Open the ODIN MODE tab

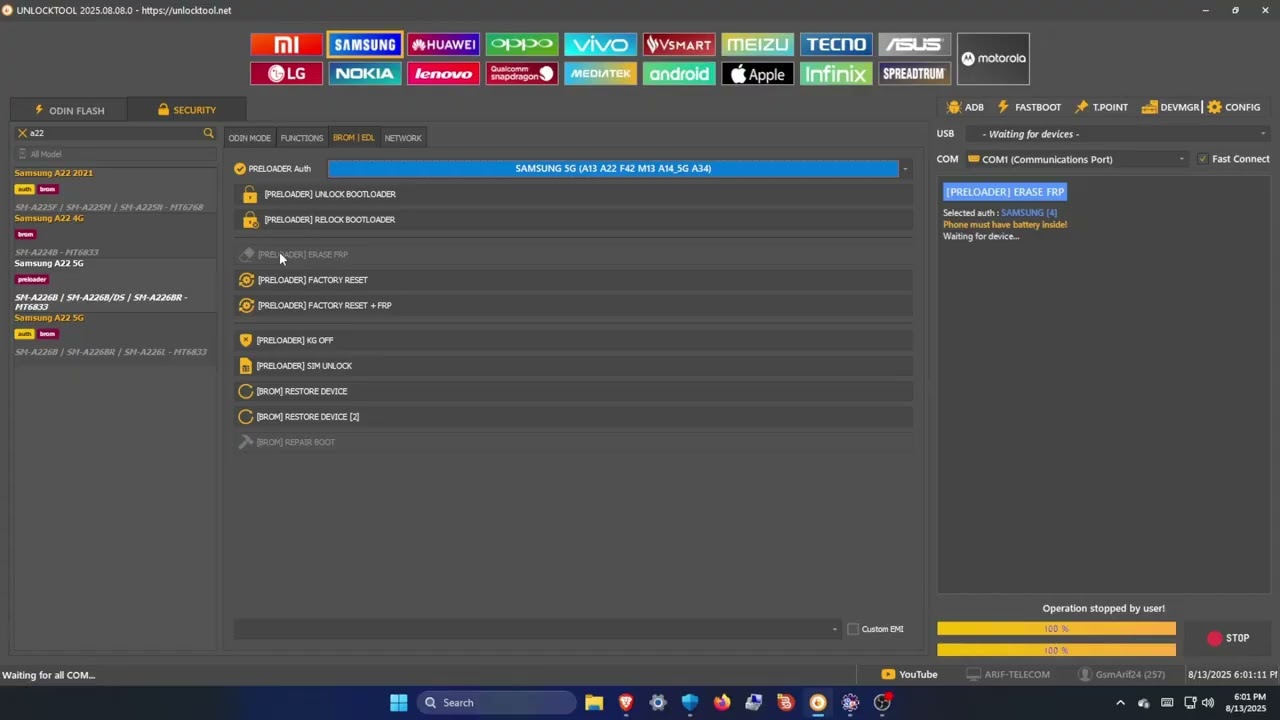coord(250,138)
